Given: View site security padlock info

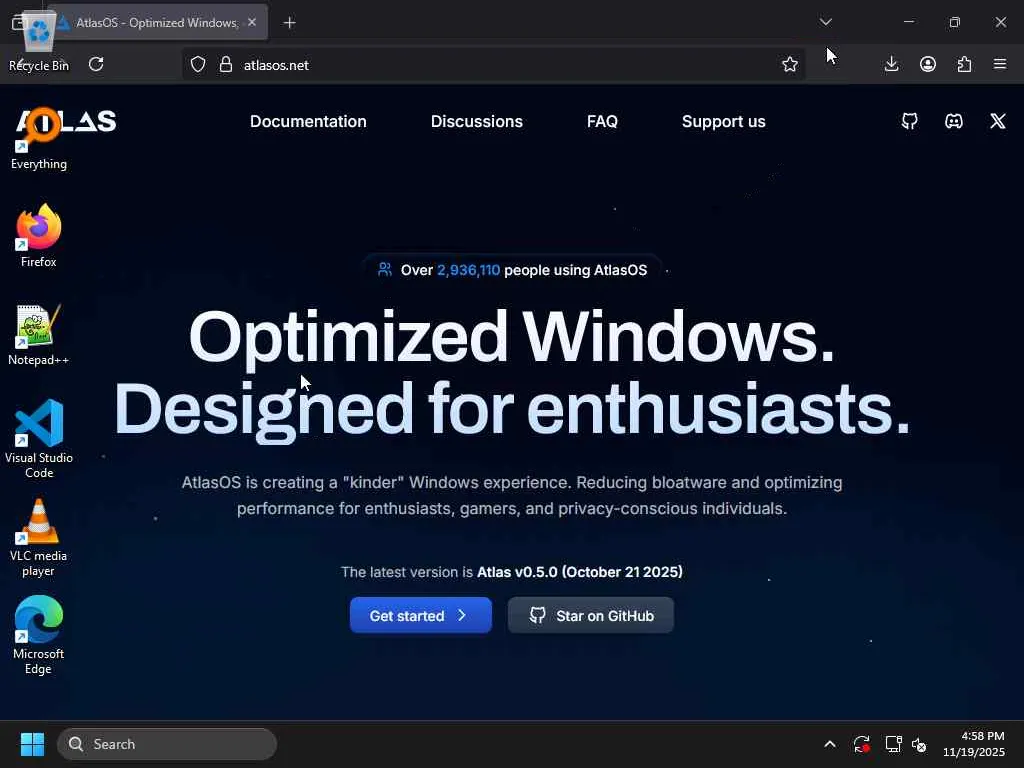Looking at the screenshot, I should coord(226,64).
